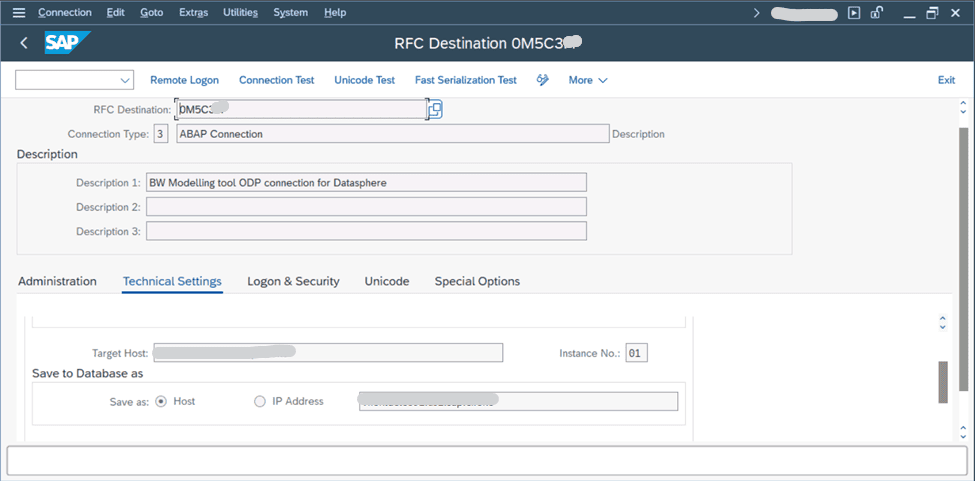
Task: Click the RFC Destination window title text
Action: pos(488,43)
